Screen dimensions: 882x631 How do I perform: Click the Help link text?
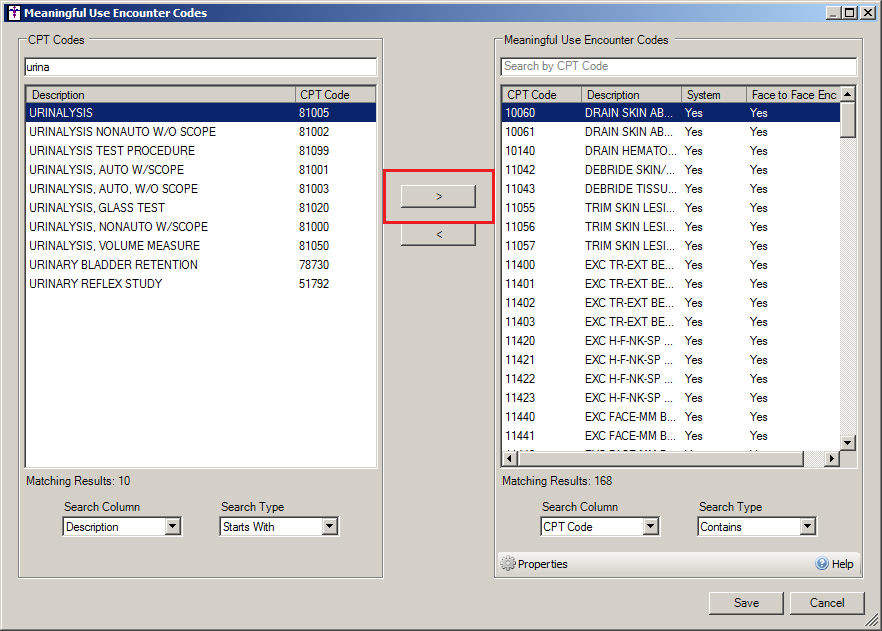tap(842, 564)
